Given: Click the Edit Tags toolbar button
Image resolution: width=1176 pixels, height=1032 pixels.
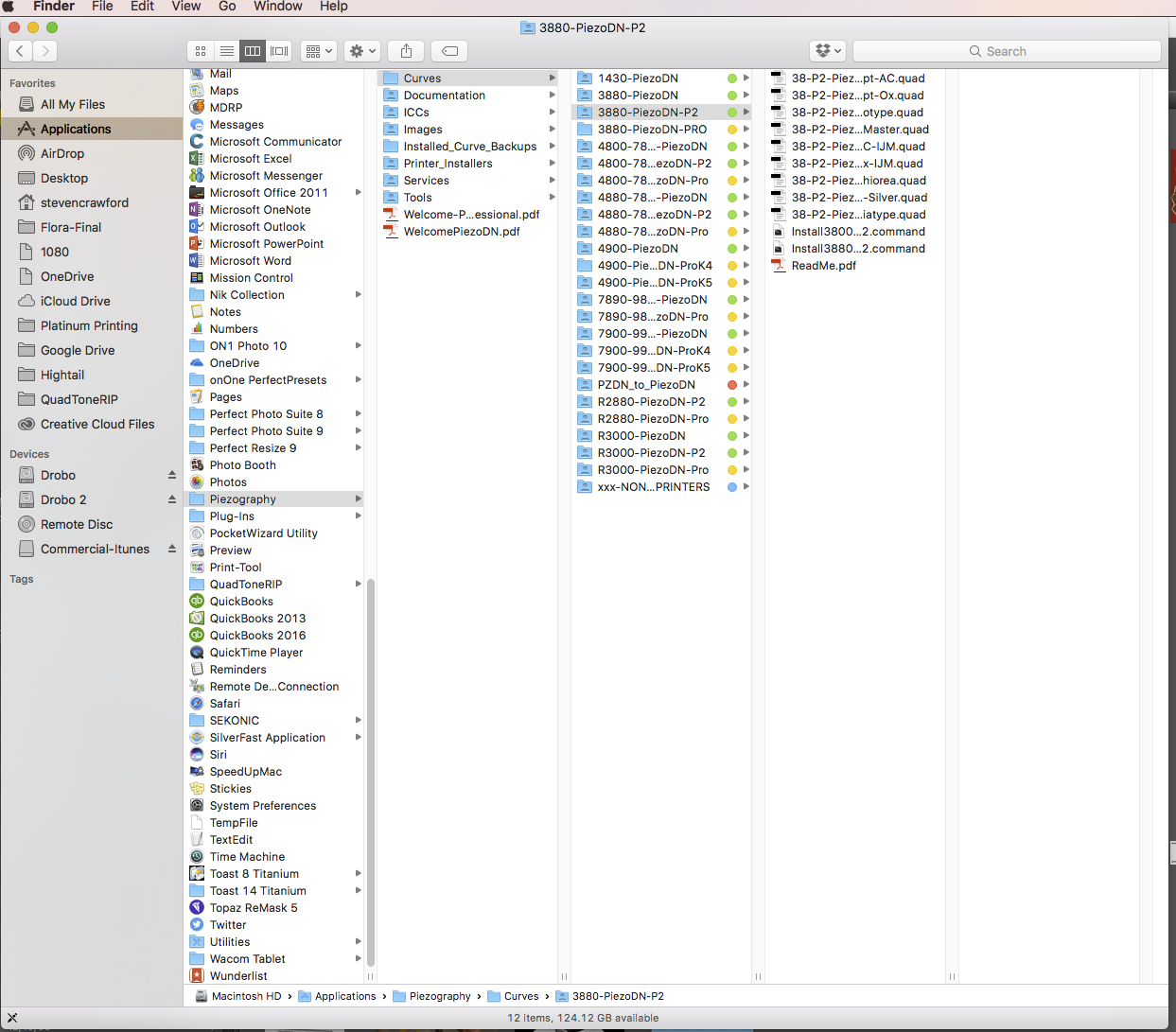Looking at the screenshot, I should coord(450,51).
